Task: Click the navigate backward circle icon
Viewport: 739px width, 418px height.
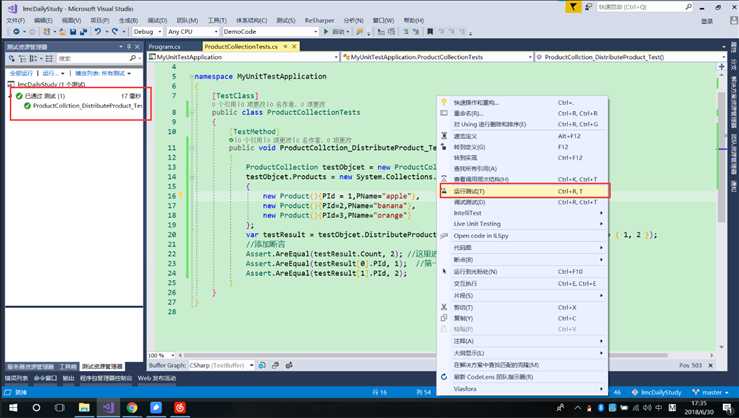Action: [16, 32]
